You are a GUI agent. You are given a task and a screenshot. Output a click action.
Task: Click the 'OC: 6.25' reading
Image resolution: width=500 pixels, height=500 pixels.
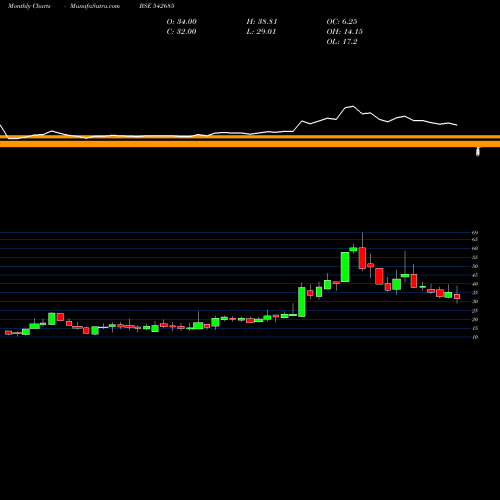(342, 22)
